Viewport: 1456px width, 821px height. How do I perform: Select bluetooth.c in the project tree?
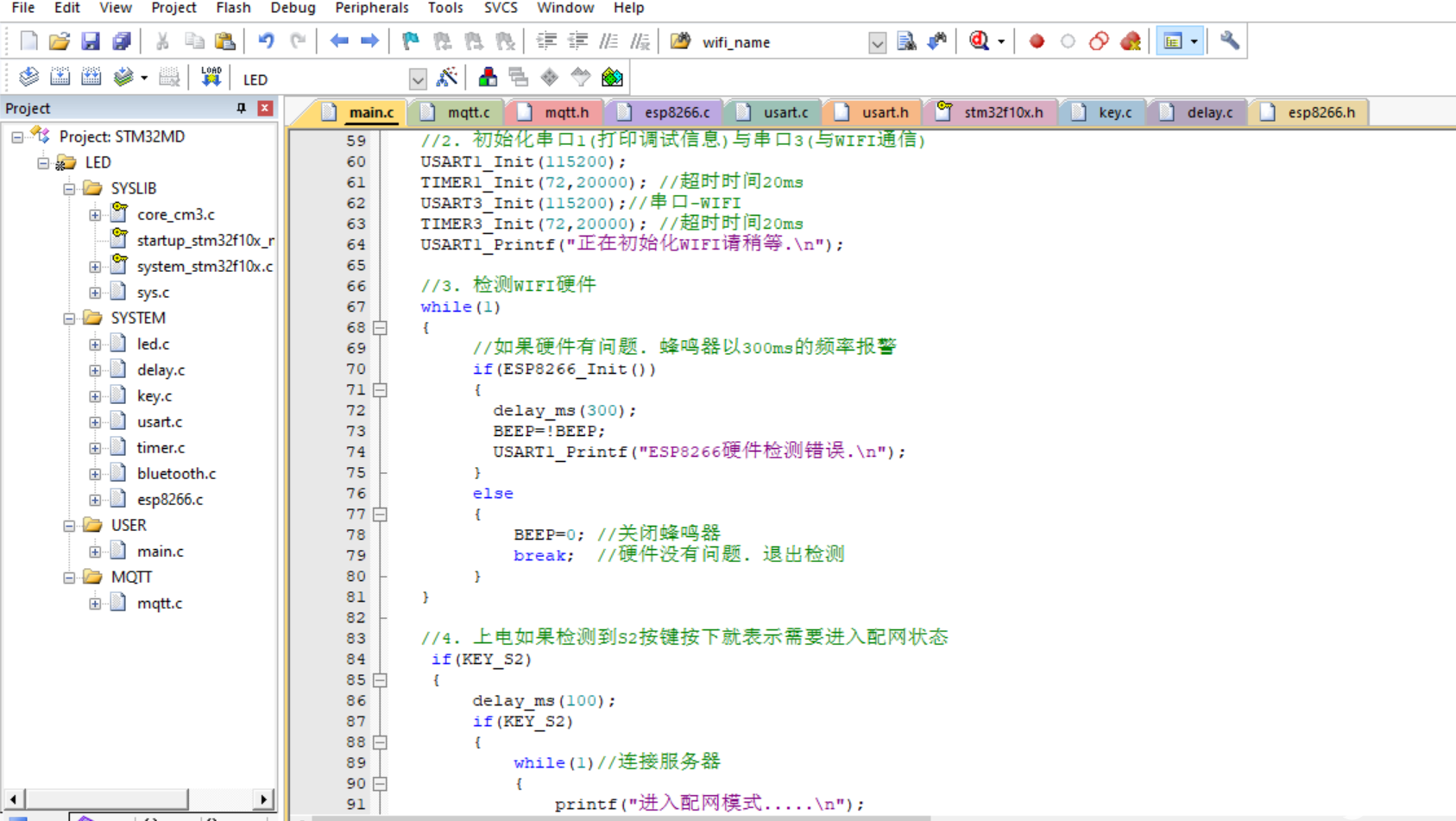tap(176, 473)
